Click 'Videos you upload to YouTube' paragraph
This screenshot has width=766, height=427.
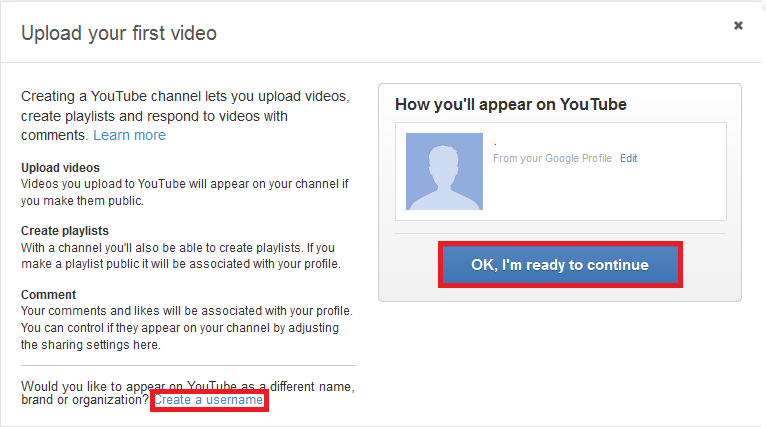[185, 192]
